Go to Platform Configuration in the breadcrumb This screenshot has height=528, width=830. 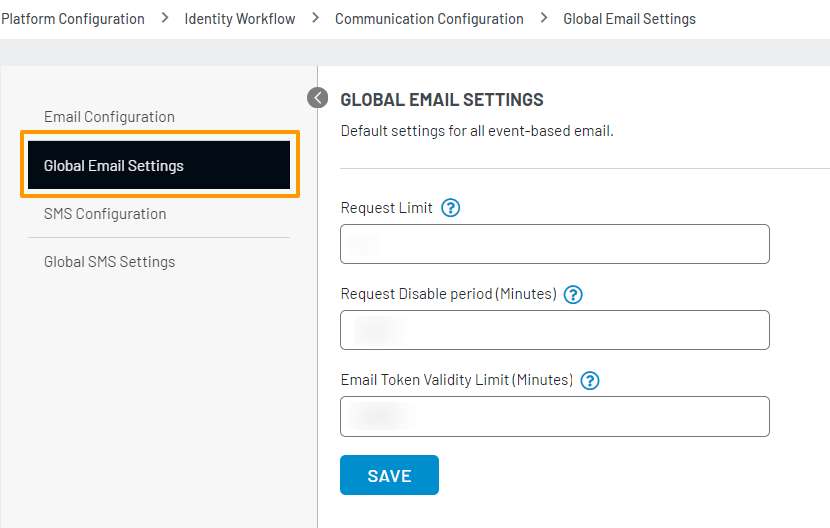[73, 19]
